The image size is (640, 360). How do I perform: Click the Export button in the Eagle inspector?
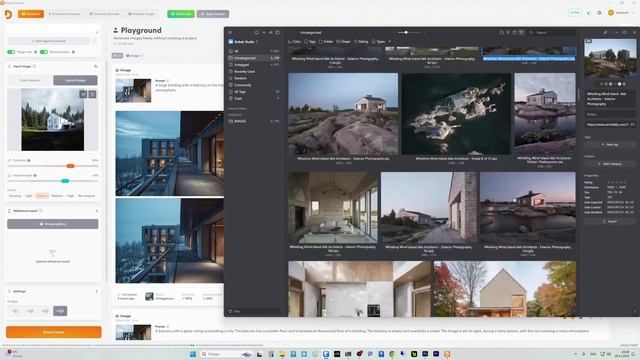610,221
